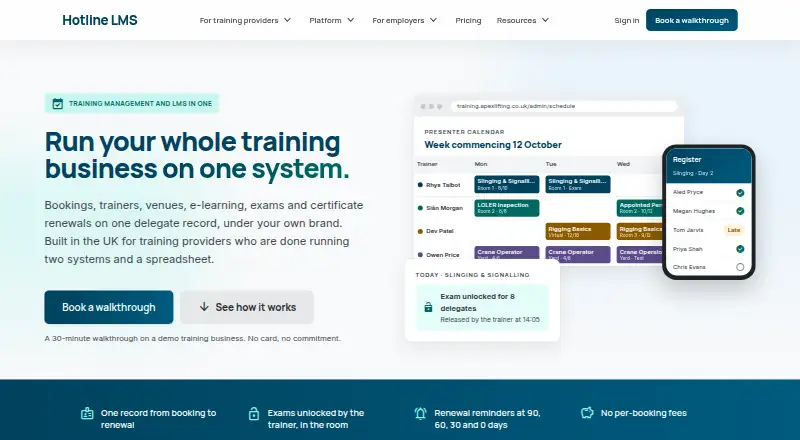The width and height of the screenshot is (800, 440).
Task: Expand the Platform menu
Action: click(332, 20)
